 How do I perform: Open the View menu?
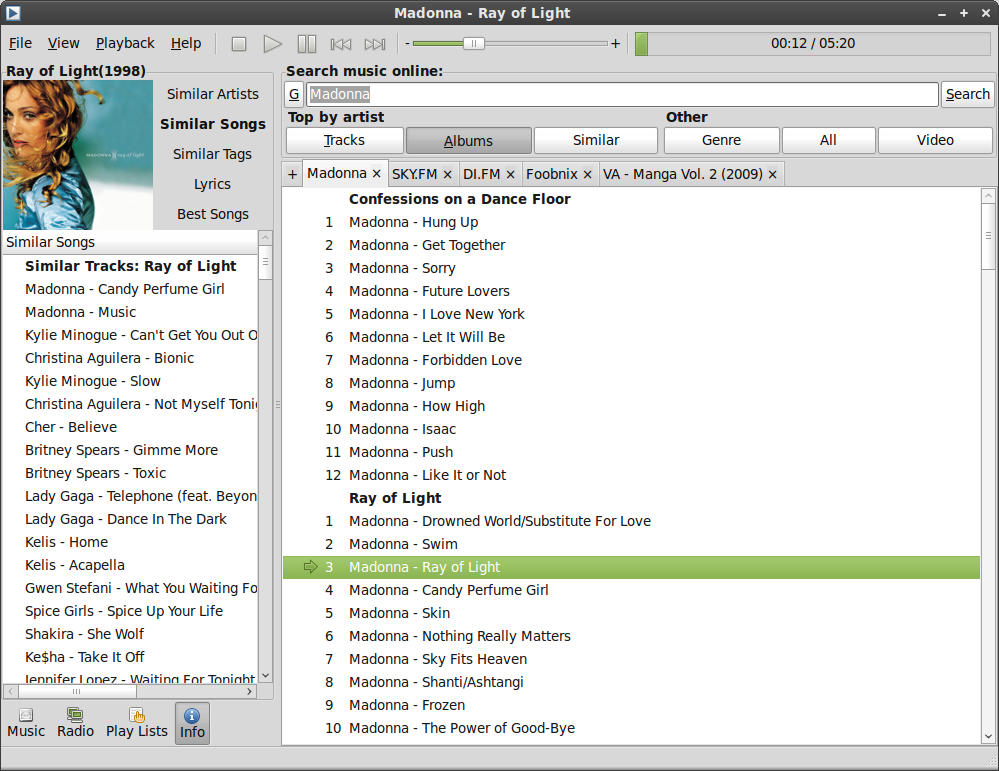tap(63, 43)
